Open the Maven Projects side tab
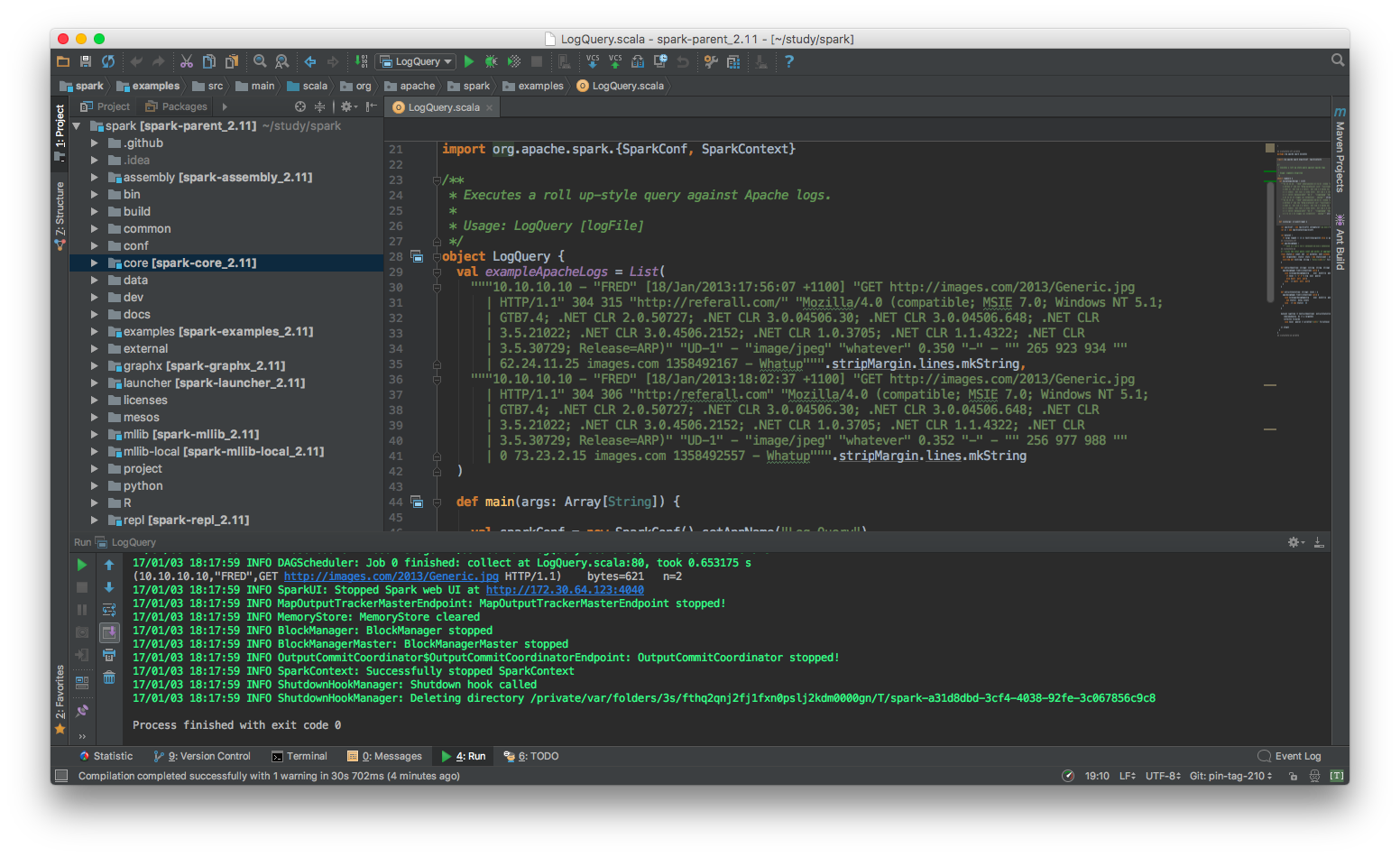The height and width of the screenshot is (857, 1400). pos(1340,151)
